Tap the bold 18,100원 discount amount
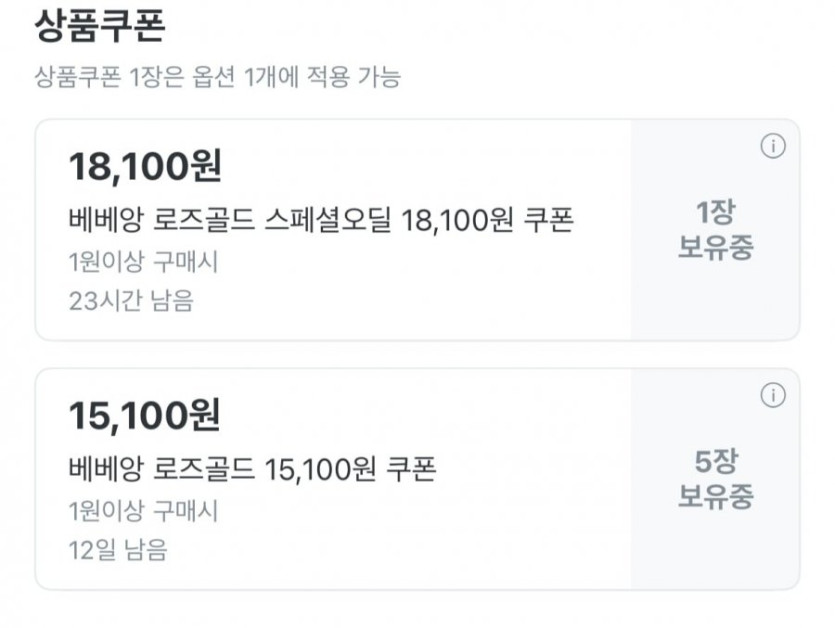The image size is (835, 628). [145, 167]
